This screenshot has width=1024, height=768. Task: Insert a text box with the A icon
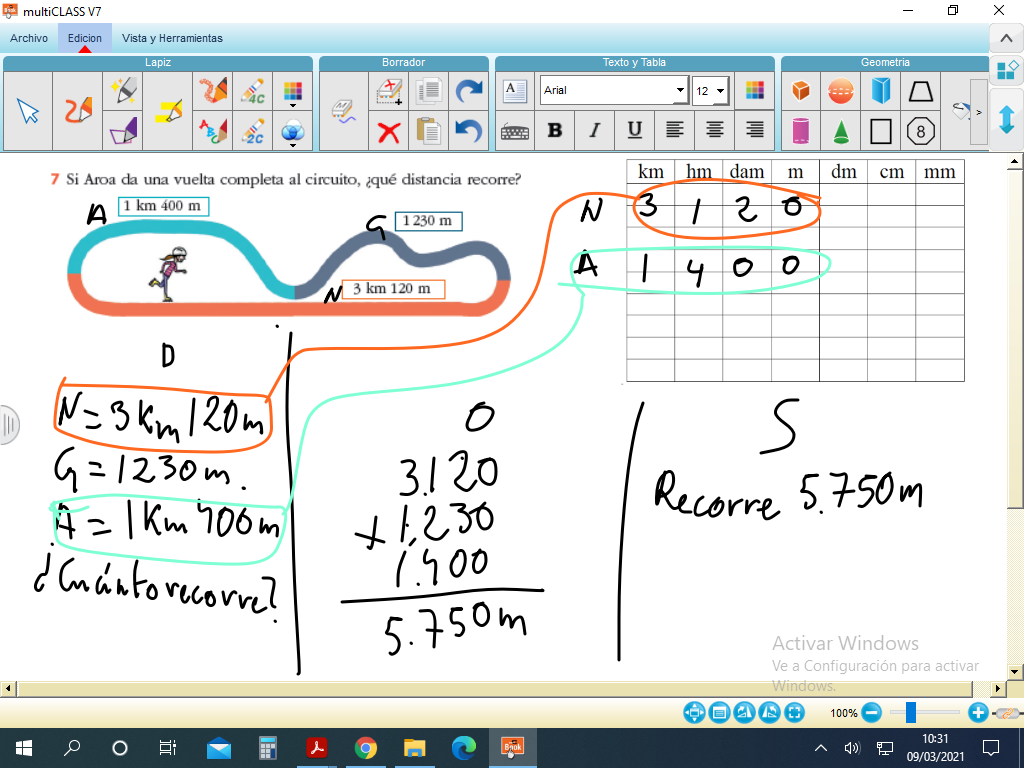pyautogui.click(x=515, y=91)
